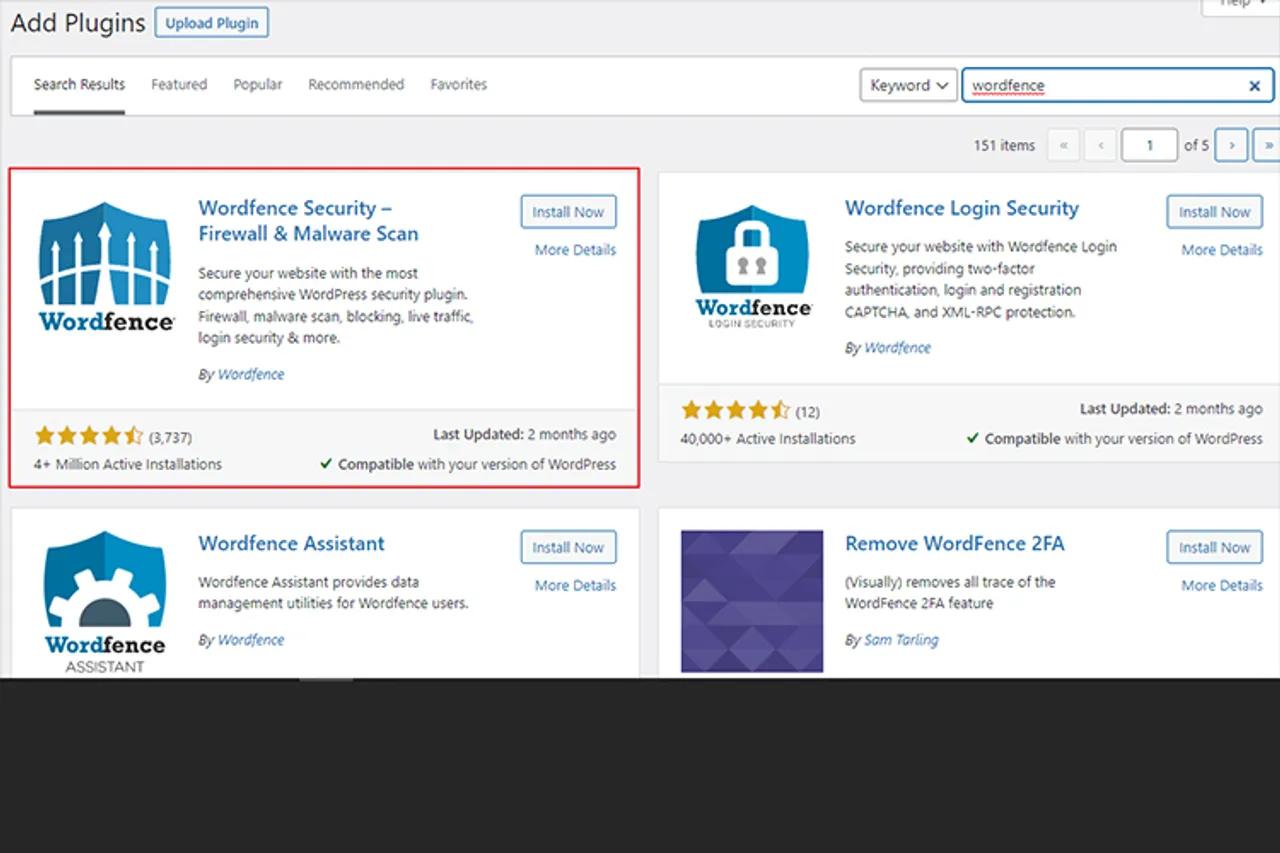Open More Details for Wordfence Security
1280x853 pixels.
(575, 250)
